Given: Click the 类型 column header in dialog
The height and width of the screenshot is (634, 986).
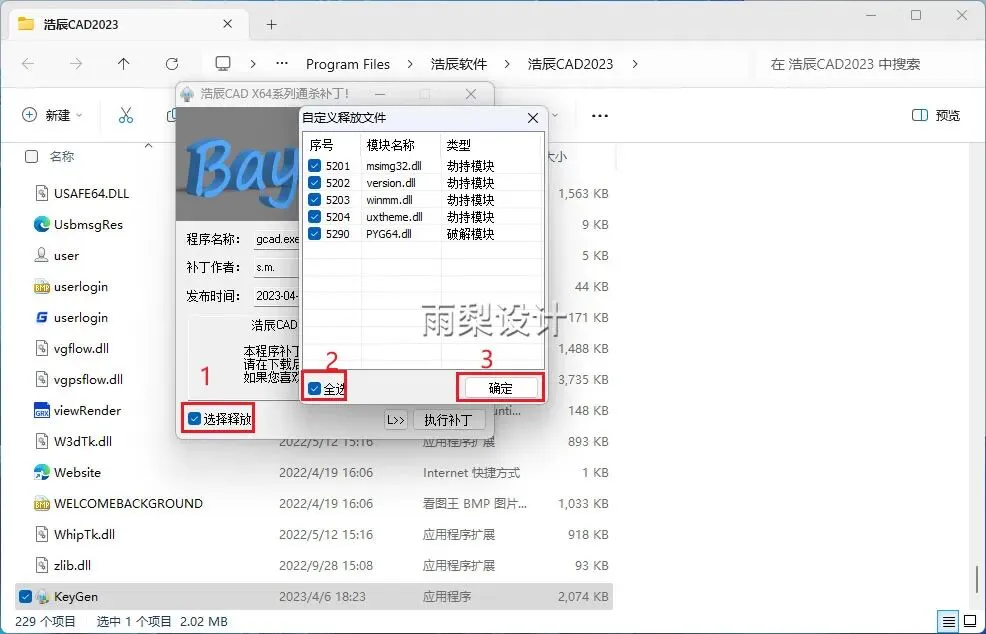Looking at the screenshot, I should click(458, 145).
